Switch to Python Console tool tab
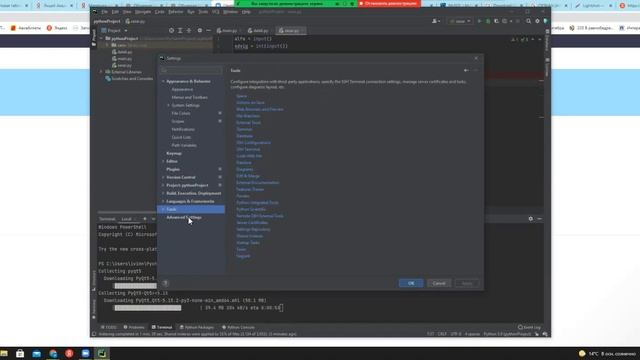 pos(238,327)
